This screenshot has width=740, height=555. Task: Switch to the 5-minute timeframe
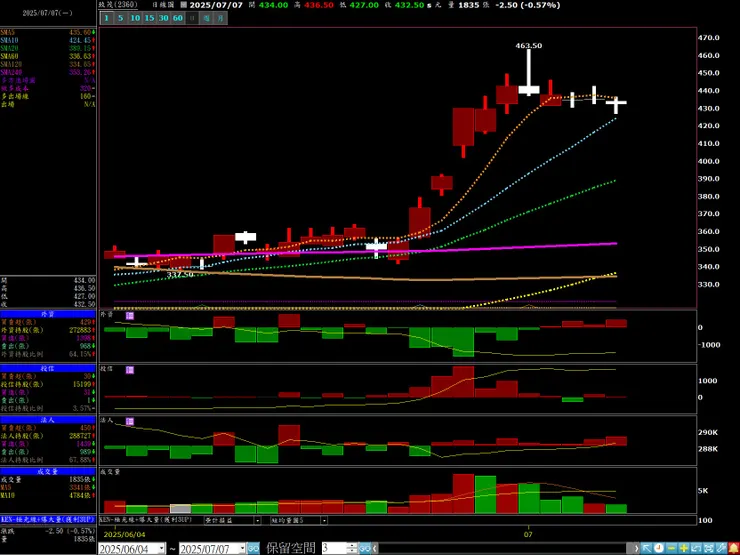pyautogui.click(x=121, y=18)
